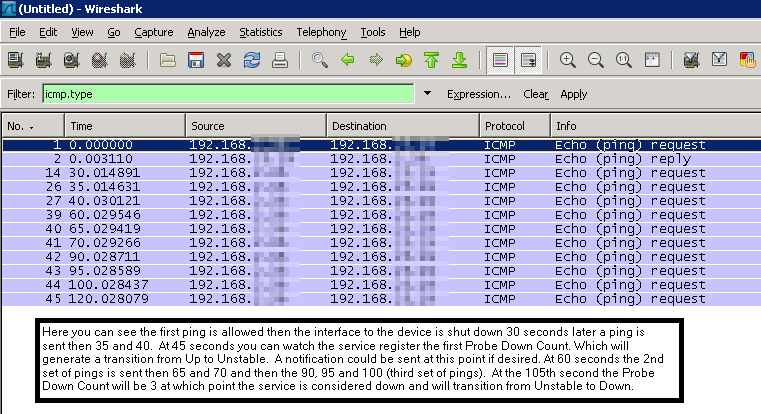Focus the icmp.type filter field
The height and width of the screenshot is (414, 761).
pos(228,94)
